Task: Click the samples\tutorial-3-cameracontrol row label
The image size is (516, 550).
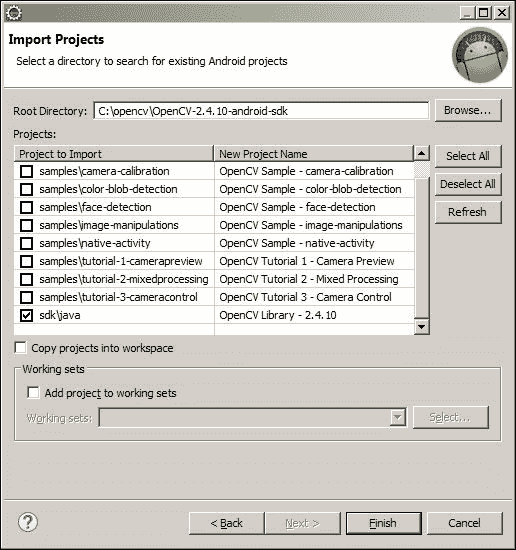Action: pyautogui.click(x=119, y=297)
